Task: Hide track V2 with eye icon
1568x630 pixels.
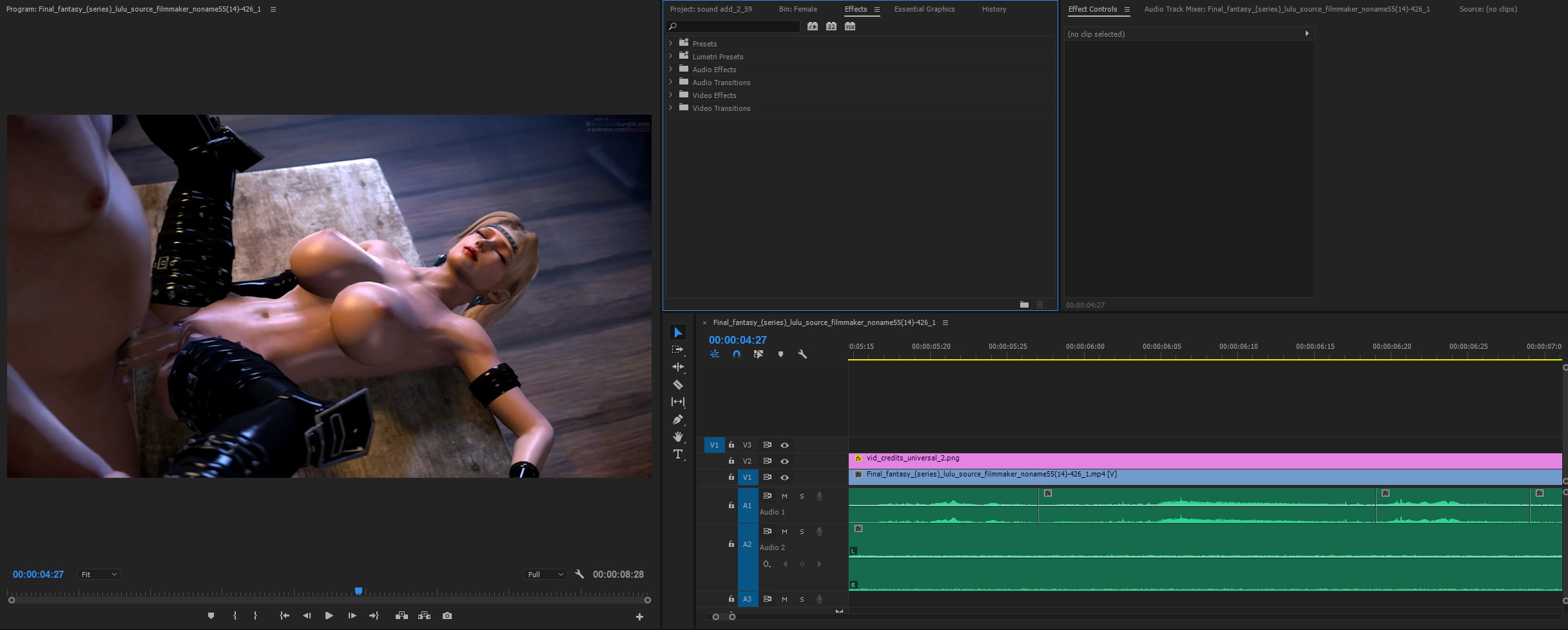Action: [784, 461]
